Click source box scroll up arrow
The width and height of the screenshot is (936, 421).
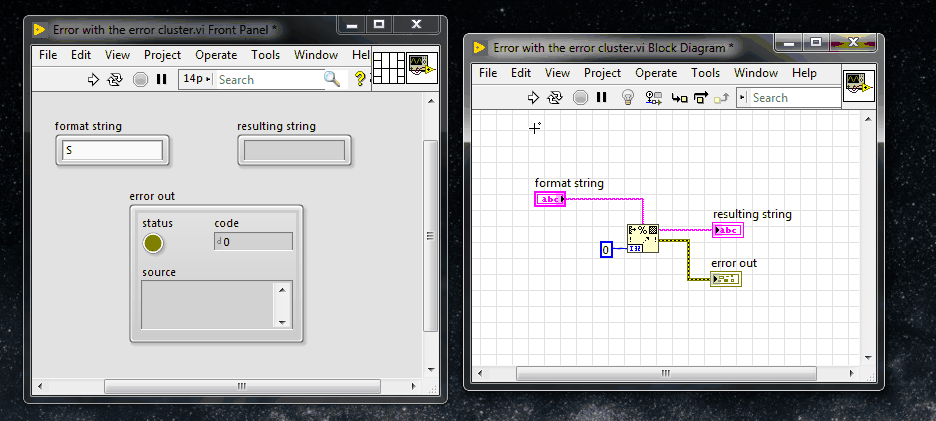[283, 290]
